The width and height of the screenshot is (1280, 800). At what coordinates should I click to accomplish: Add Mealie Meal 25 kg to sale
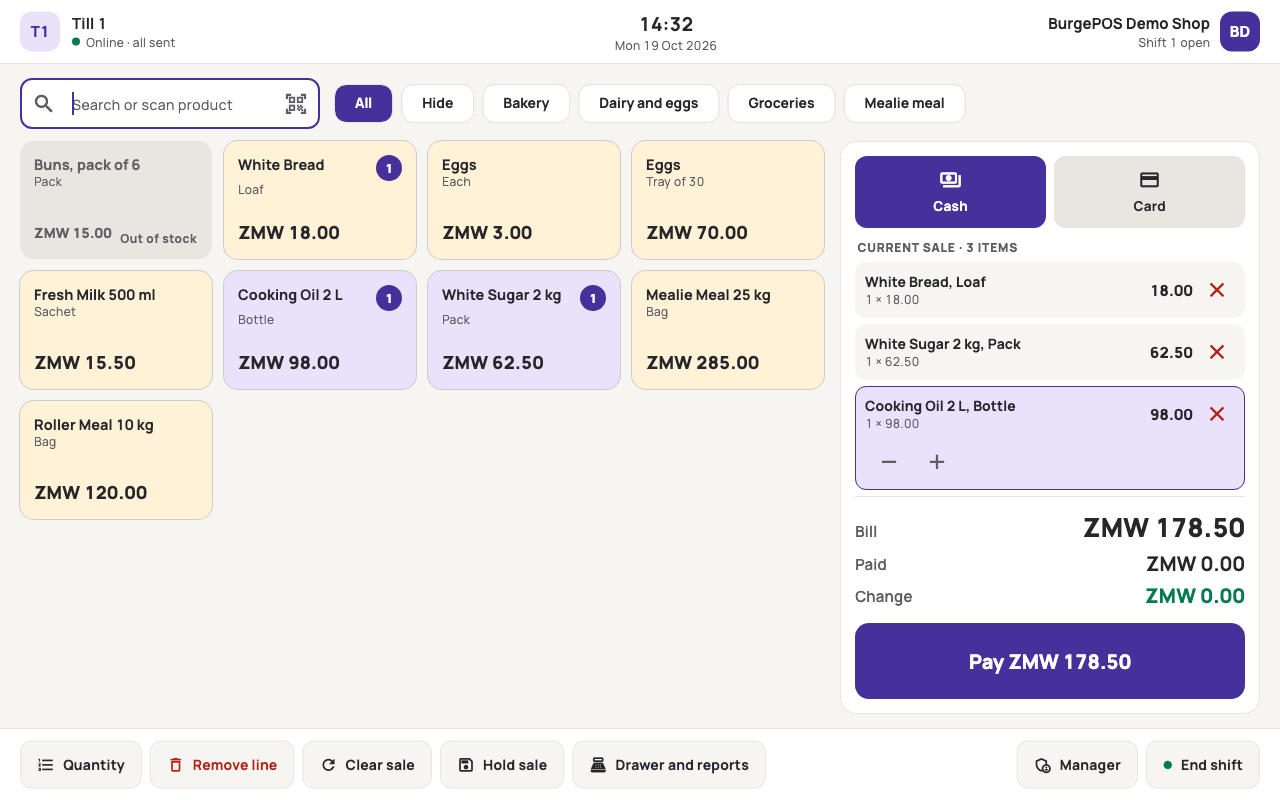[728, 330]
